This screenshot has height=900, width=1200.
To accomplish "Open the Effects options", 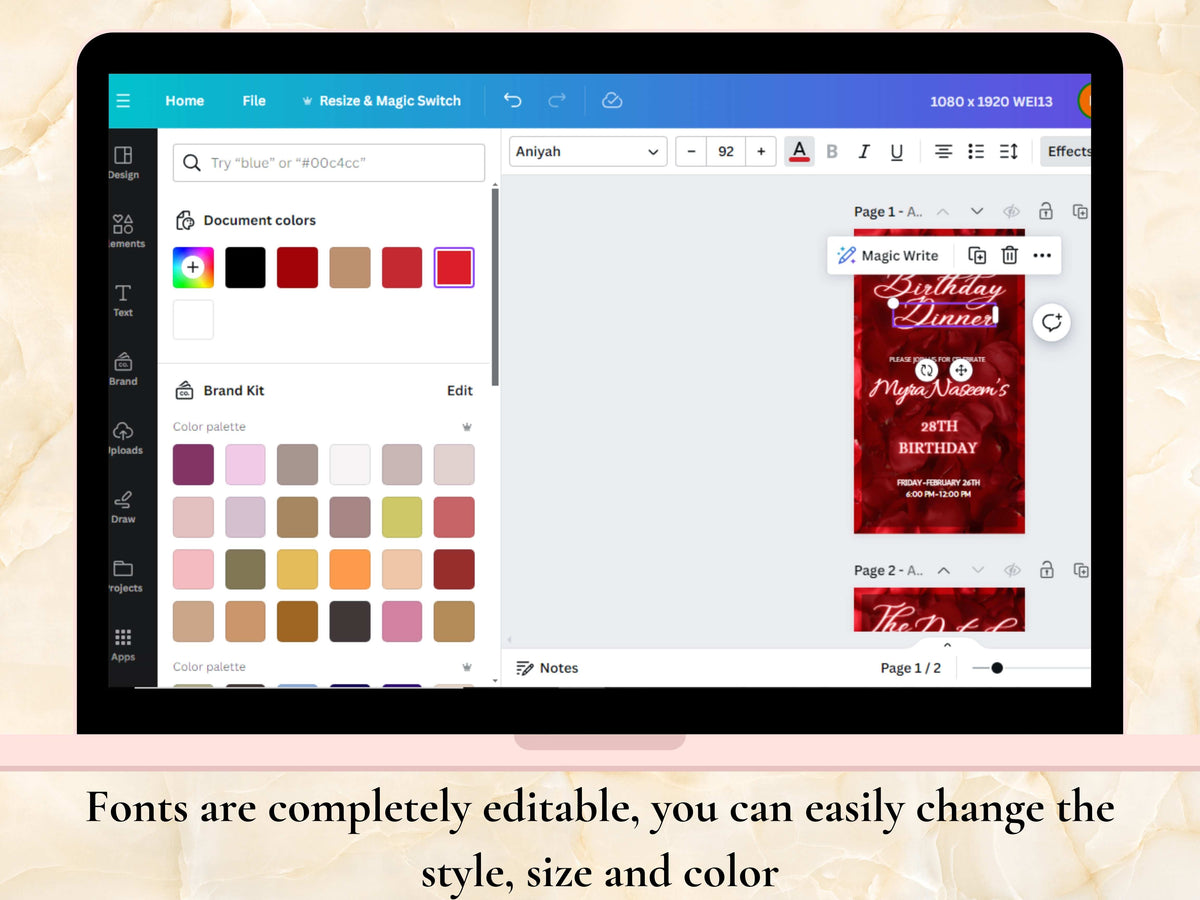I will point(1066,152).
